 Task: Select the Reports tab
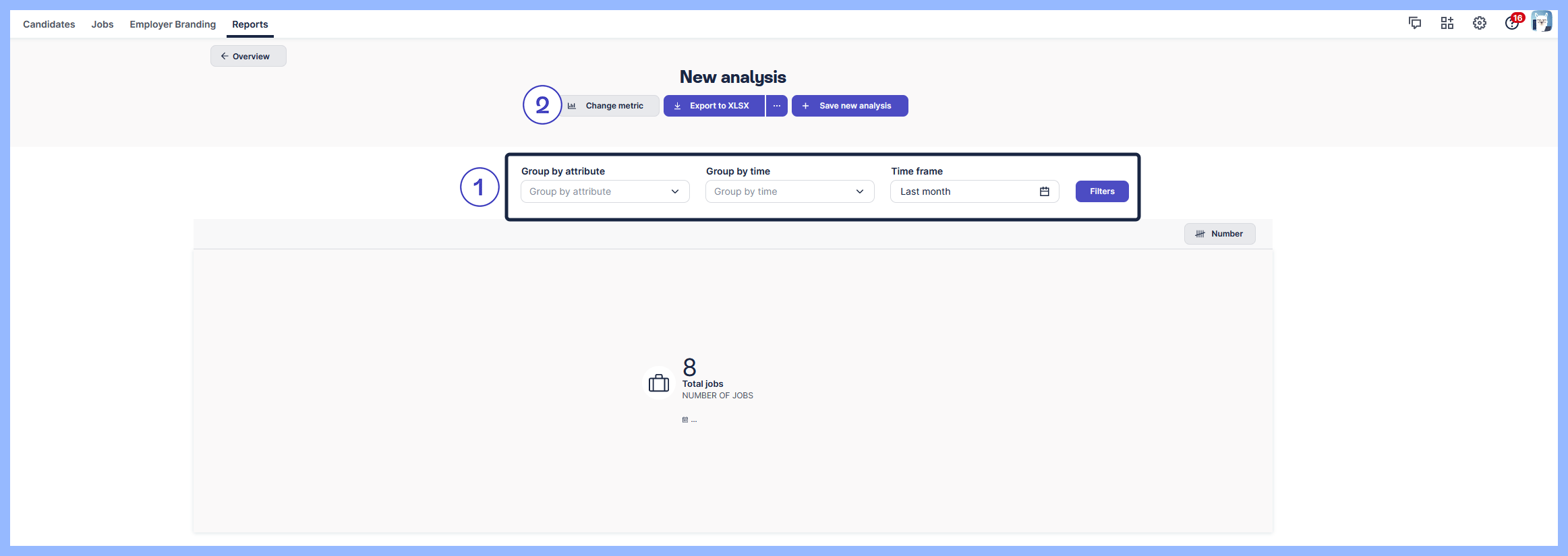(250, 24)
